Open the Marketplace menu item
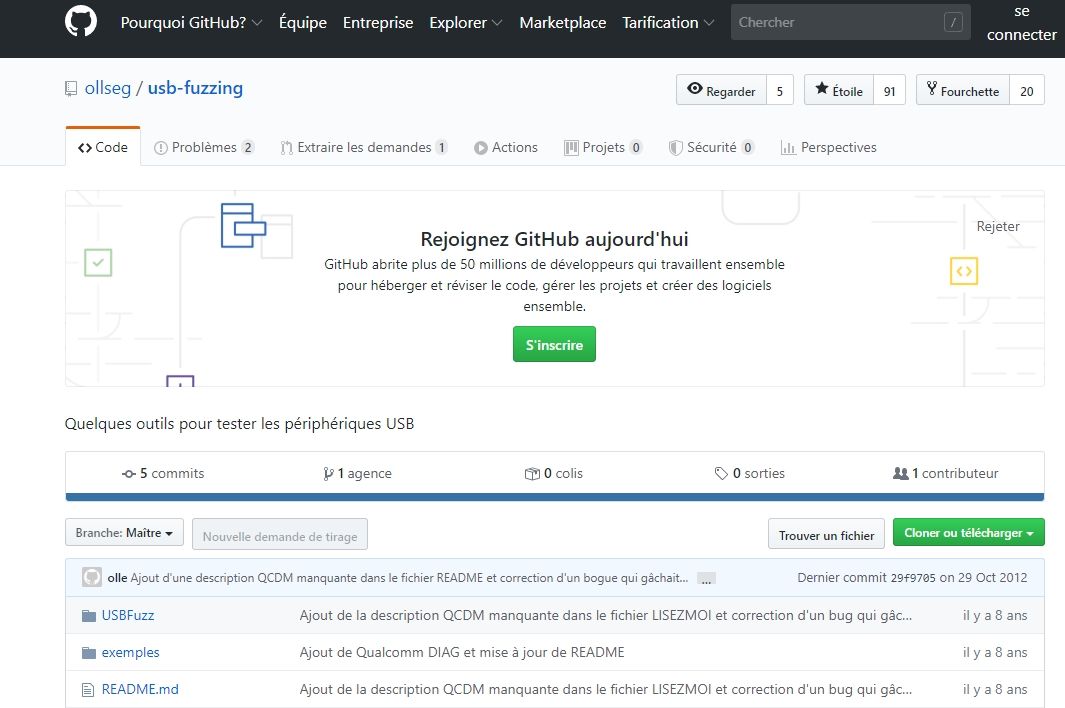The height and width of the screenshot is (708, 1065). tap(562, 22)
